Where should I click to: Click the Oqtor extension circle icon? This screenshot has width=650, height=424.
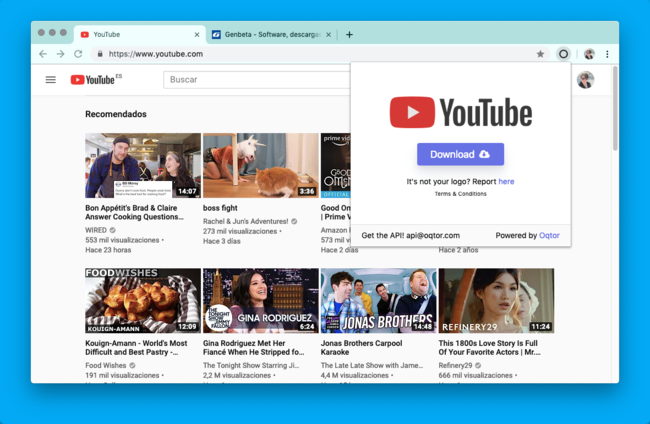(563, 54)
